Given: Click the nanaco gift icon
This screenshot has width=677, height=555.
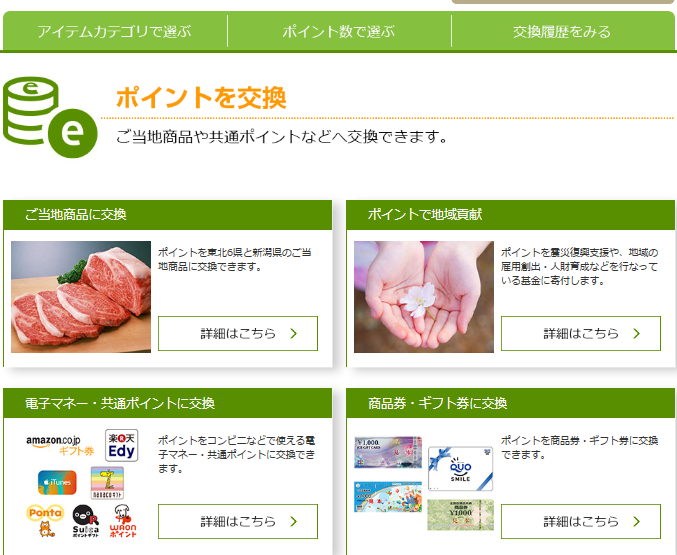Looking at the screenshot, I should click(108, 483).
